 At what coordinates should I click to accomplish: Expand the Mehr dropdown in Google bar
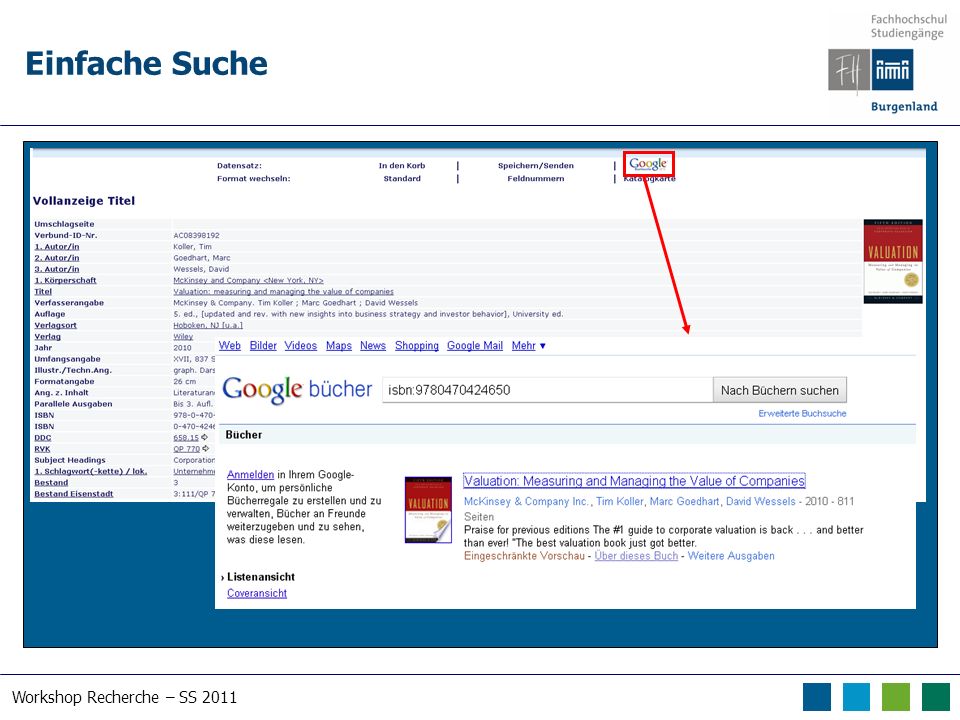pos(528,346)
